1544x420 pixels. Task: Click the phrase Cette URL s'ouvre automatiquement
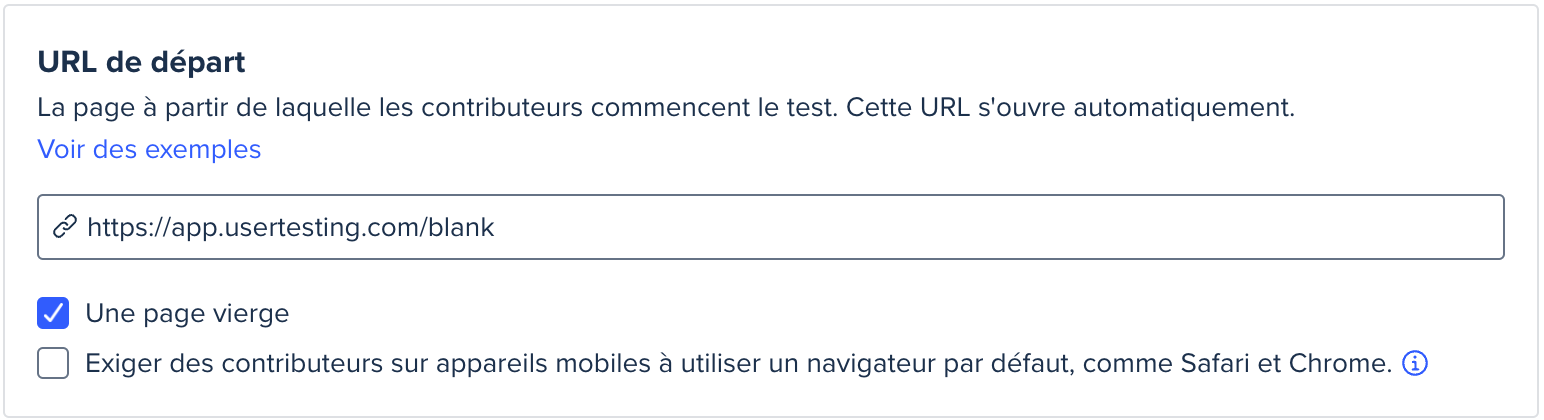coord(1070,107)
